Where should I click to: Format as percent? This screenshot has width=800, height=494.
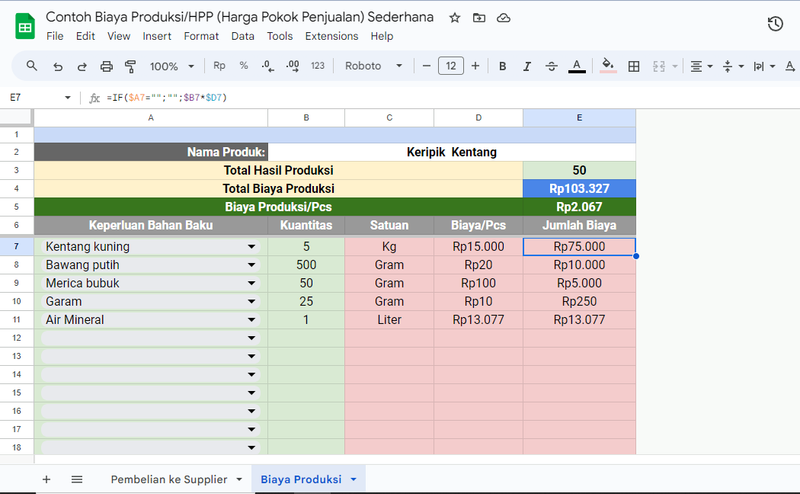(244, 66)
